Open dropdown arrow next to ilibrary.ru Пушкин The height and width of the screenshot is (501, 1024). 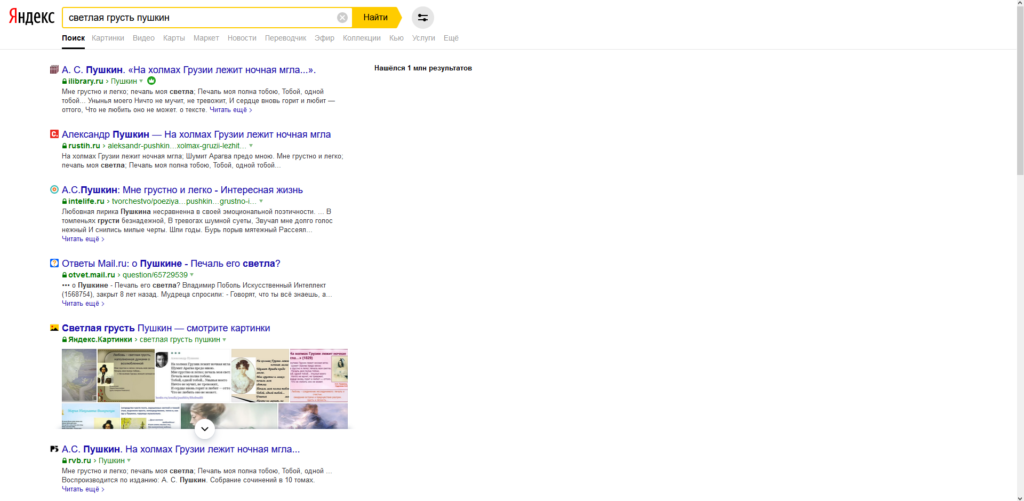[141, 81]
